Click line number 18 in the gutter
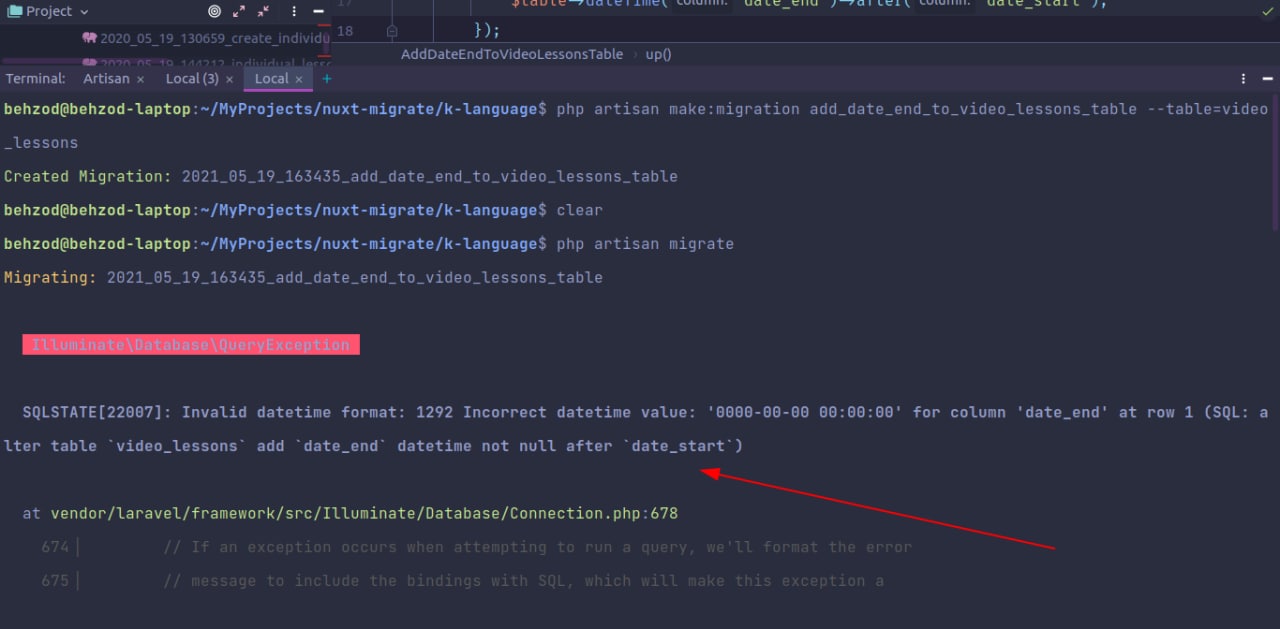 pos(344,31)
